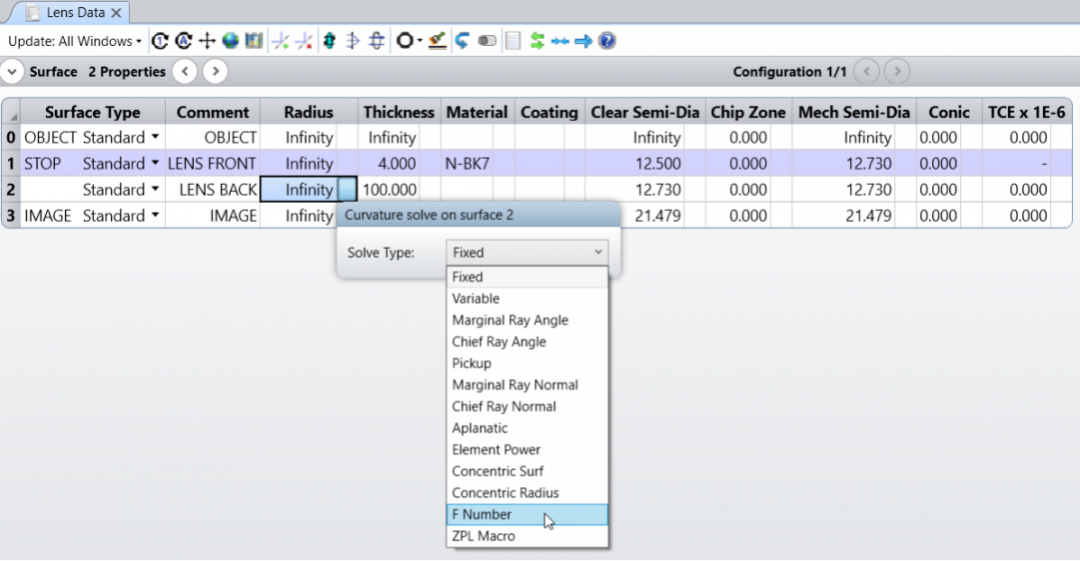Screen dimensions: 1080x561
Task: Click the black circle aperture icon
Action: point(405,41)
